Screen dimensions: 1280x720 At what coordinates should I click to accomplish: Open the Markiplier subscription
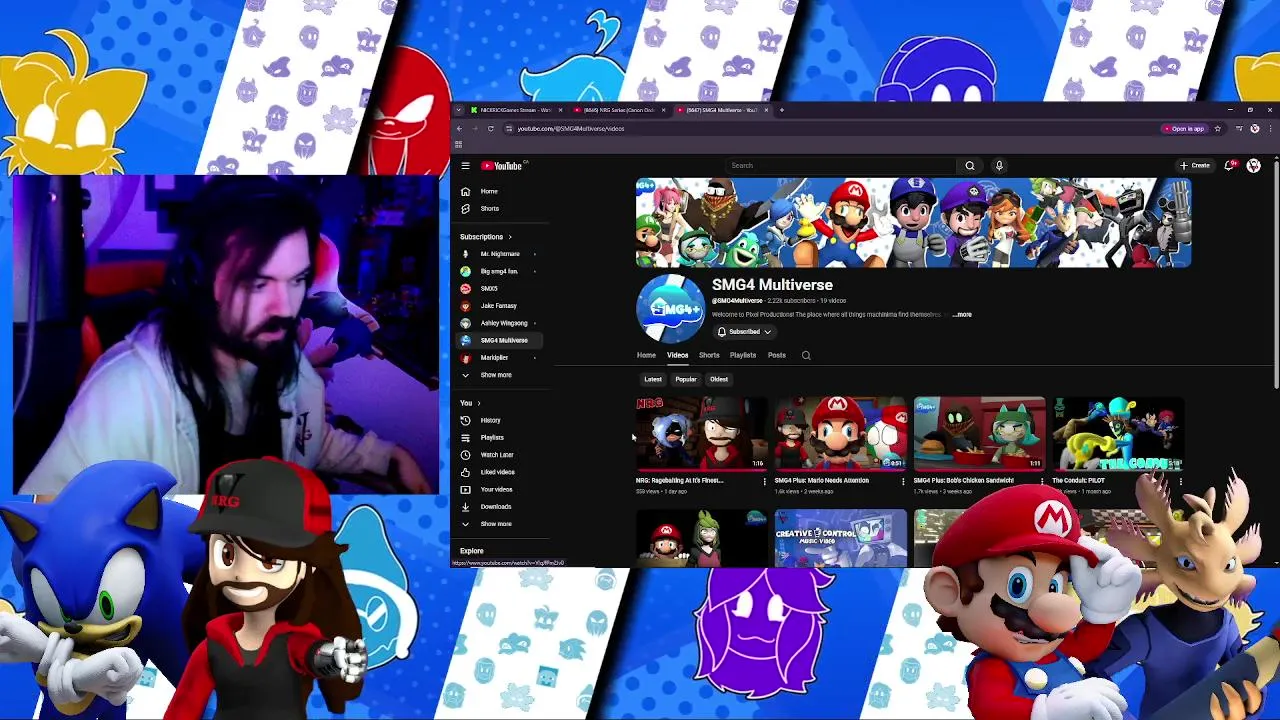click(494, 358)
